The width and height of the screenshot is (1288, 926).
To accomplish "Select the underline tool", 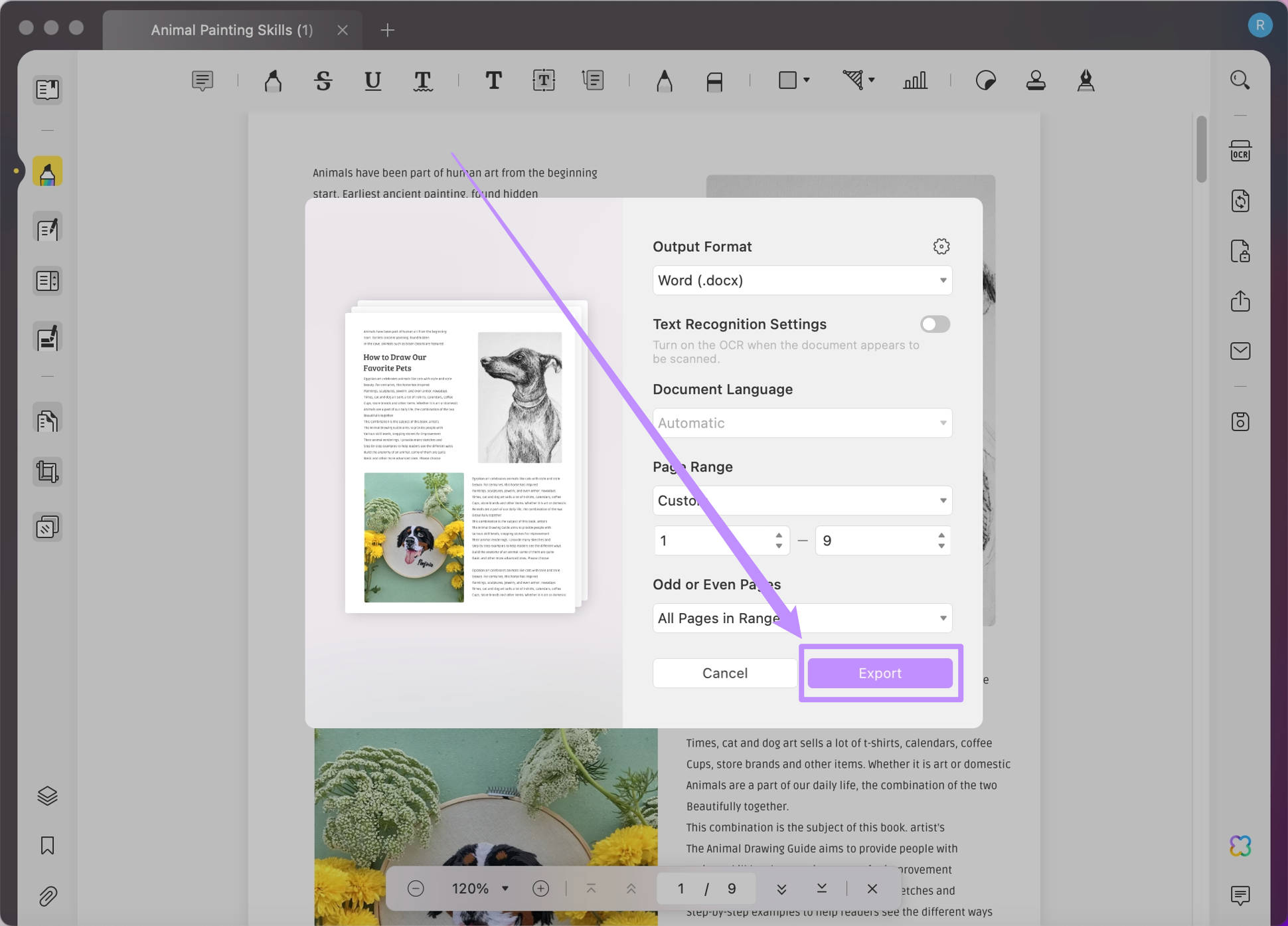I will click(x=372, y=80).
